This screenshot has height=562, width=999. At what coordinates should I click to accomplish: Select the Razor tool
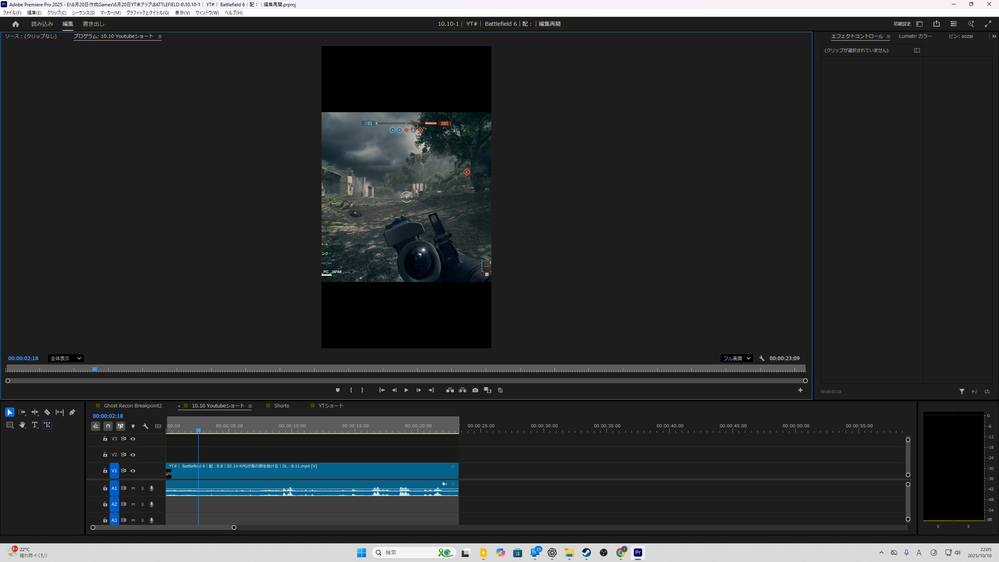tap(47, 412)
